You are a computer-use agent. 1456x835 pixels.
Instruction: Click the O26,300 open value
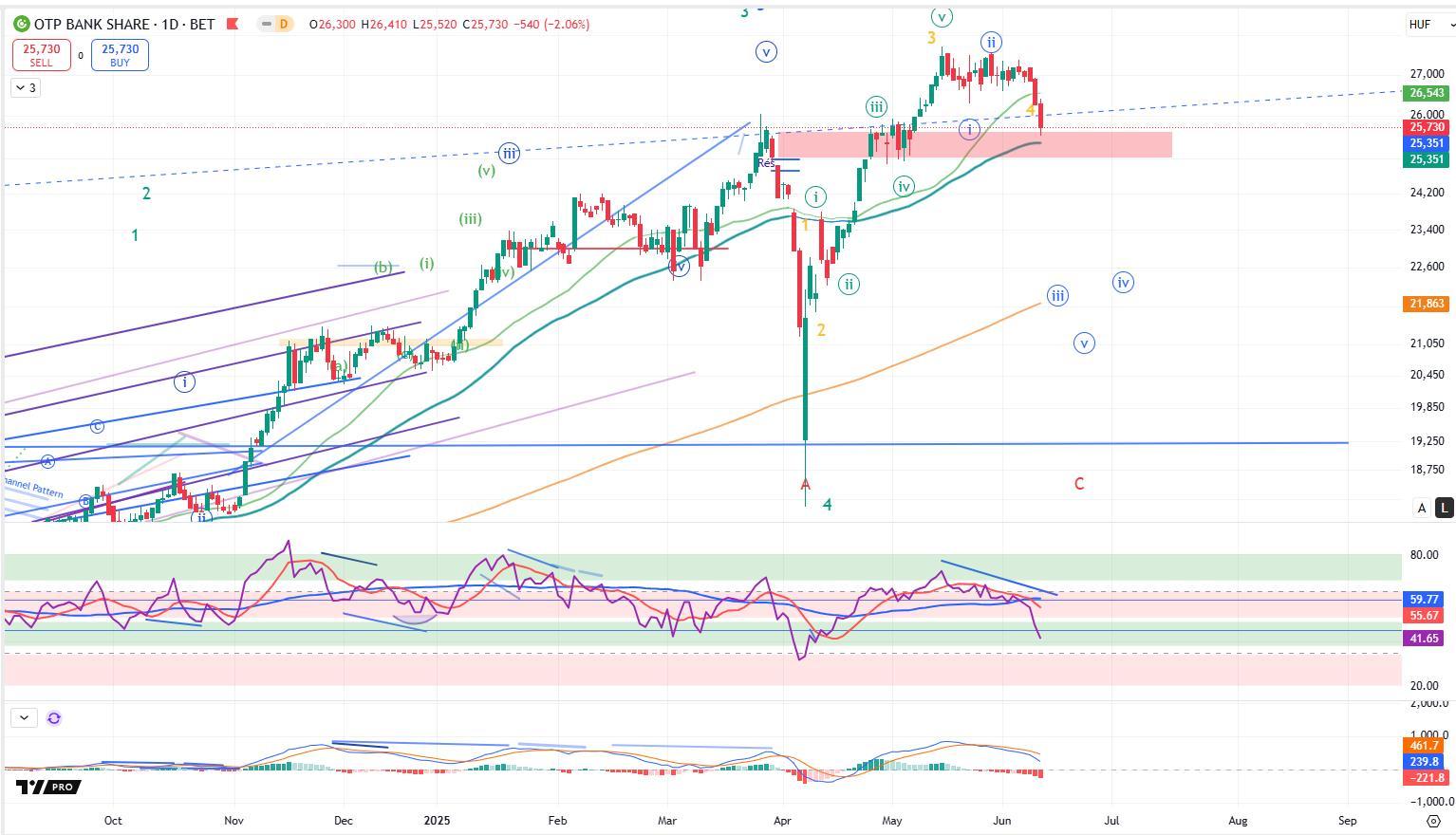click(332, 24)
